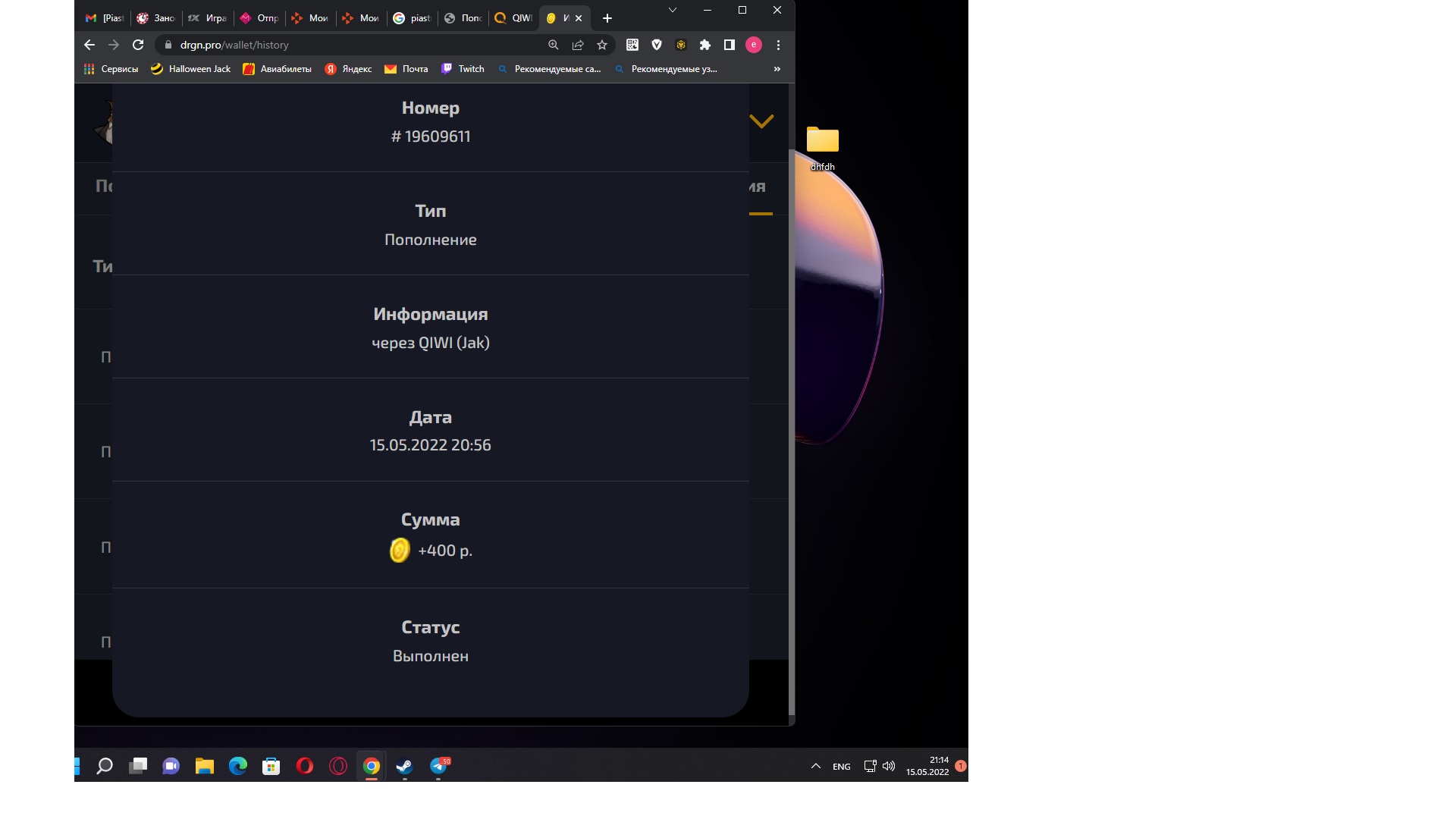Open the Extensions puzzle piece menu
This screenshot has width=1456, height=819.
[705, 45]
